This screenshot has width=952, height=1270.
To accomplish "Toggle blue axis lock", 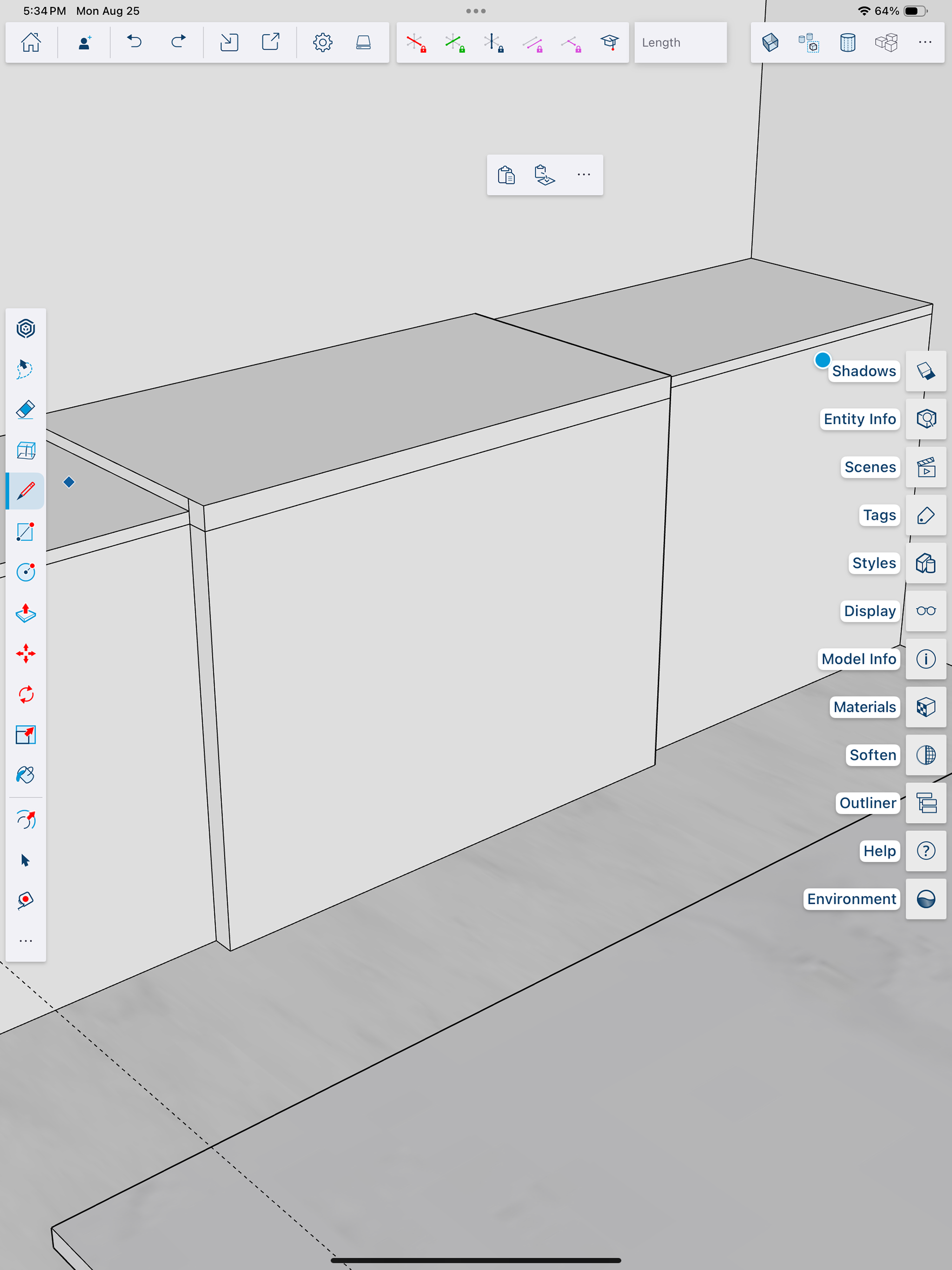I will (493, 43).
